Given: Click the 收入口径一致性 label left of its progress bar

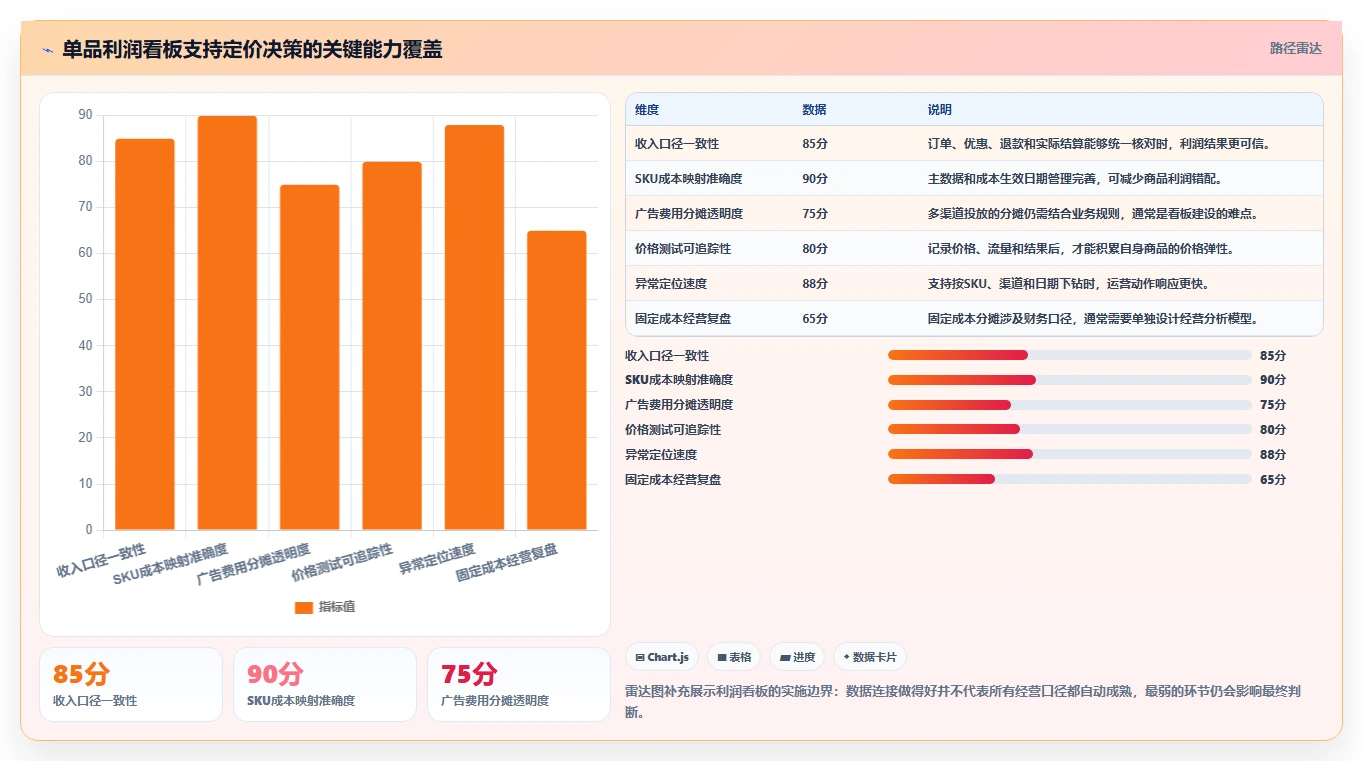Looking at the screenshot, I should point(667,356).
